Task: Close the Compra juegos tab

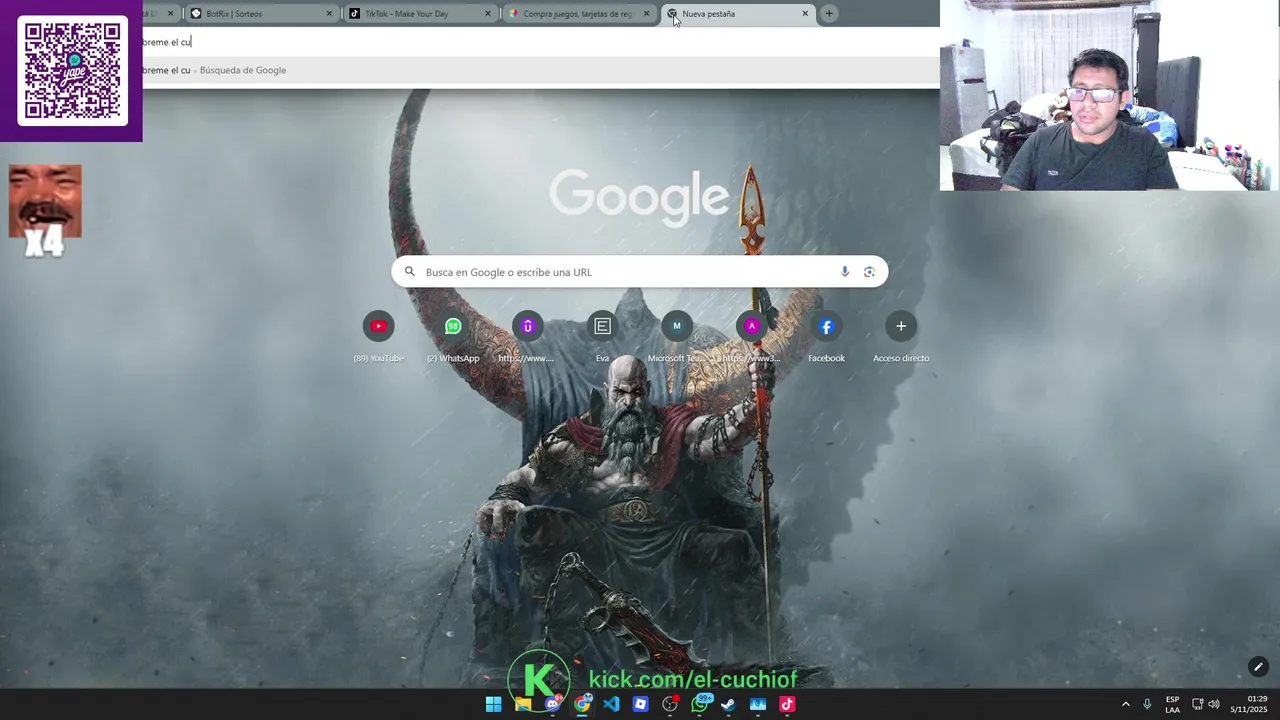Action: [647, 14]
